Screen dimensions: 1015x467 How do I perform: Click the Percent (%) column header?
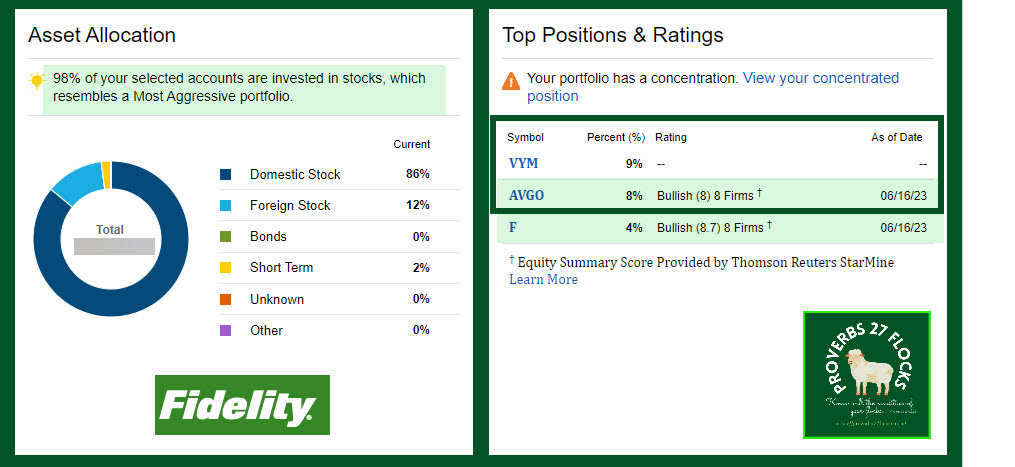click(615, 137)
